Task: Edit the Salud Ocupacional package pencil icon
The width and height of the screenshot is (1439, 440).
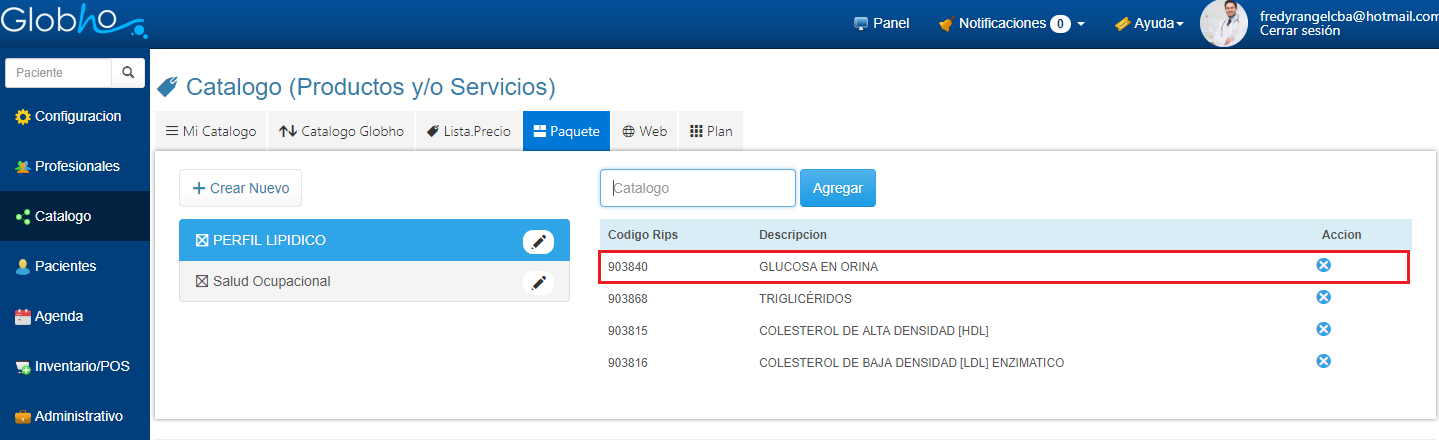Action: click(538, 282)
